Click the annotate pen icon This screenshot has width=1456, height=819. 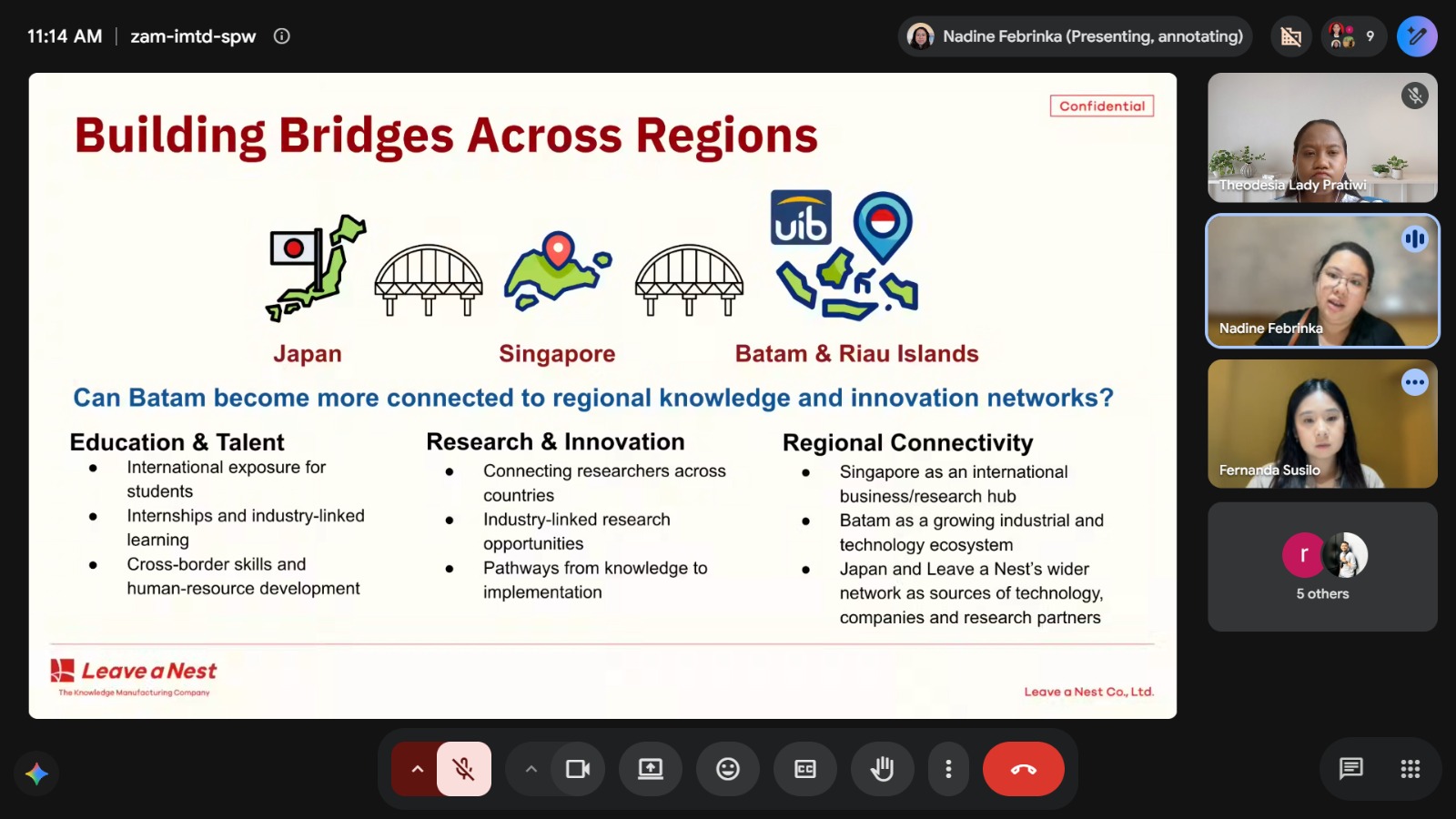tap(1417, 36)
